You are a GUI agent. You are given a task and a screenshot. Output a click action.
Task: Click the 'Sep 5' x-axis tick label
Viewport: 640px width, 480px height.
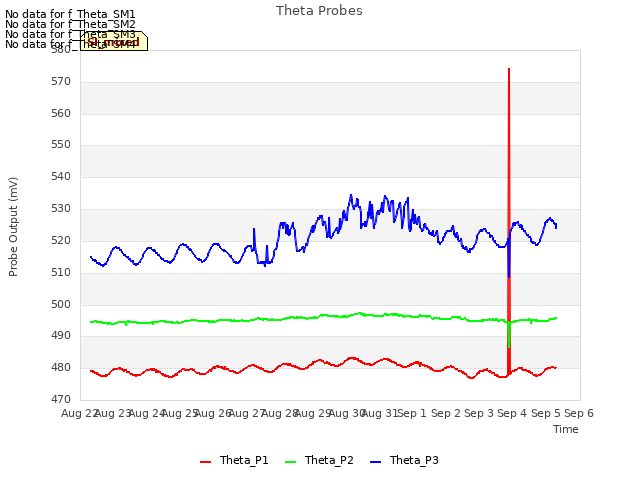(546, 413)
